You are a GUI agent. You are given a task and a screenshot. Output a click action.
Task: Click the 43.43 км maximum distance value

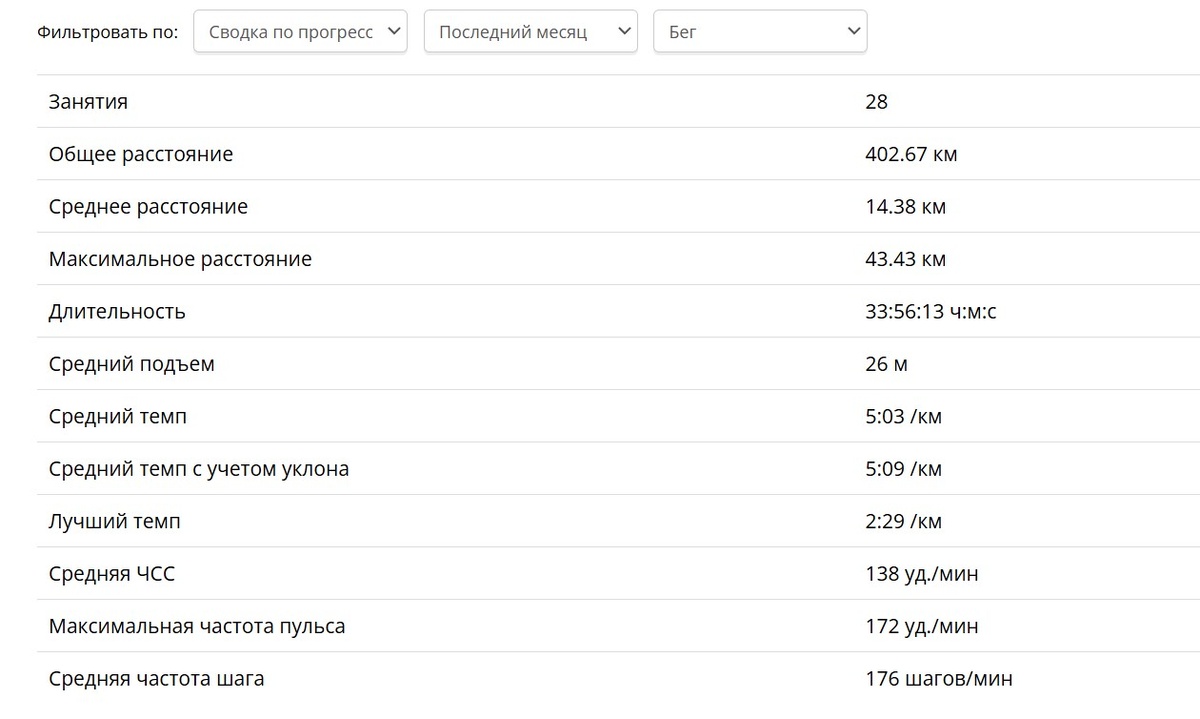tap(905, 259)
